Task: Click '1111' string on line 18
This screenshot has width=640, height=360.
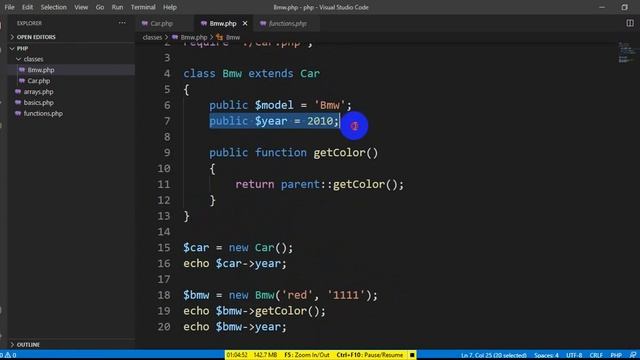Action: point(346,295)
